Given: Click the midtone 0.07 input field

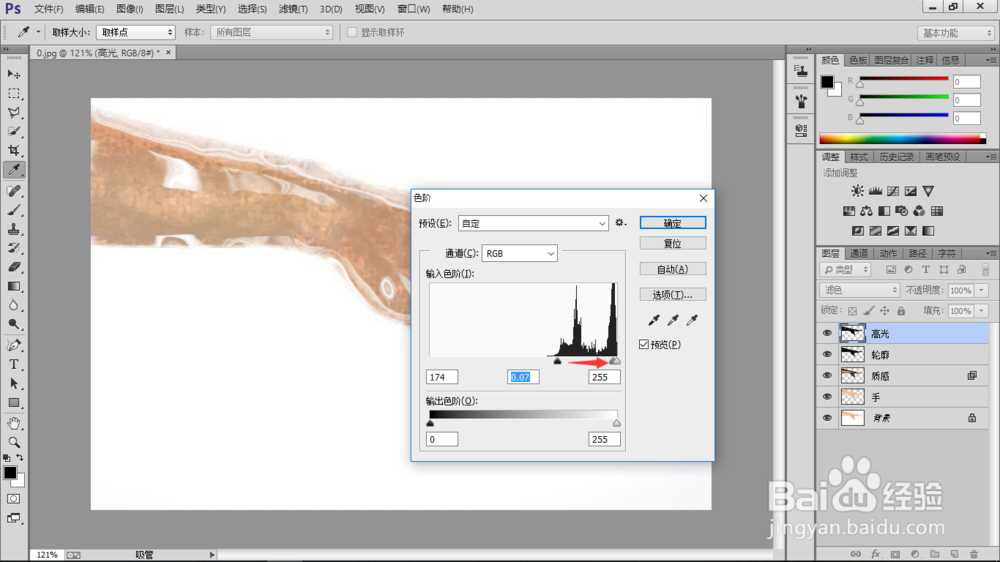Looking at the screenshot, I should coord(523,377).
